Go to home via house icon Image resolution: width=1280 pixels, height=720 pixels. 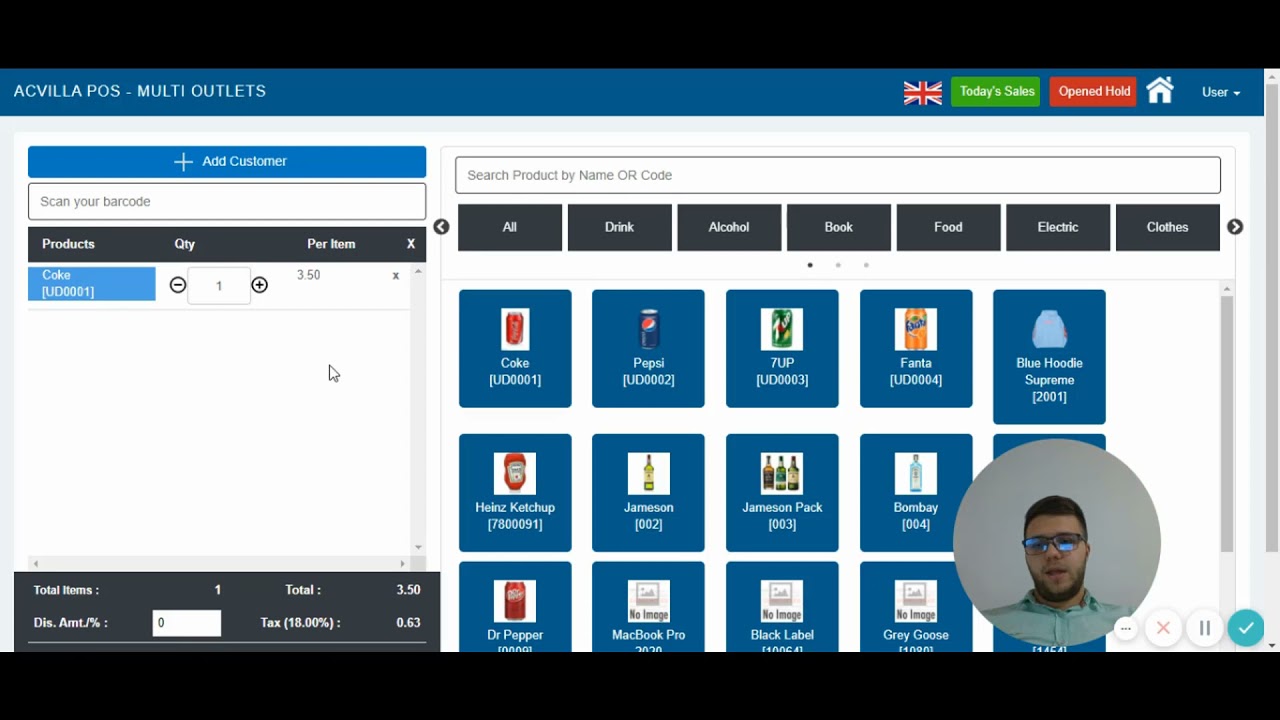[1159, 90]
